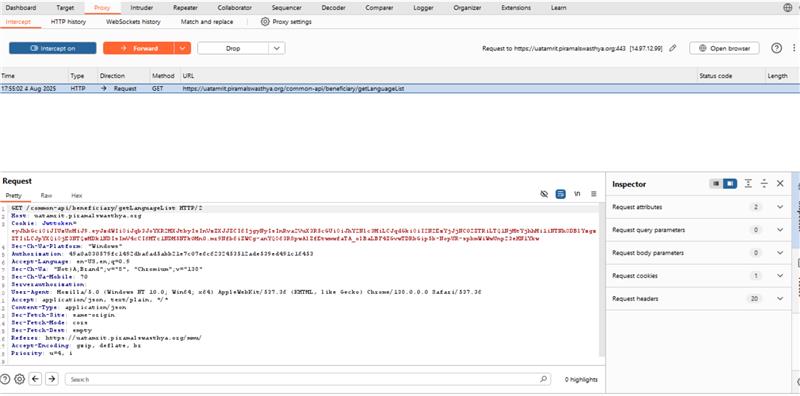Click the Authorization header line in request
Image resolution: width=800 pixels, height=396 pixels.
tap(162, 253)
